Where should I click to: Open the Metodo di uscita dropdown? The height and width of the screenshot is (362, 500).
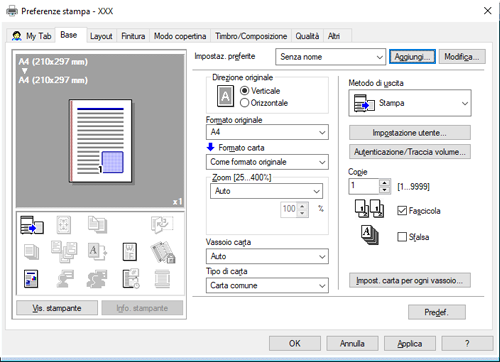tap(410, 103)
